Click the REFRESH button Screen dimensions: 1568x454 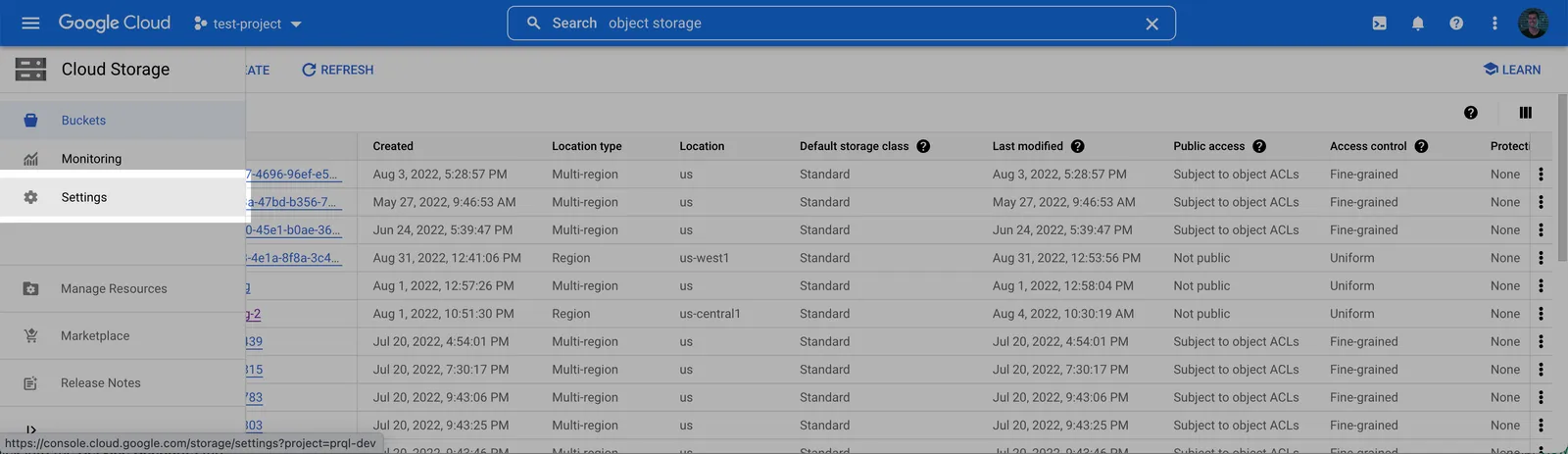coord(337,70)
